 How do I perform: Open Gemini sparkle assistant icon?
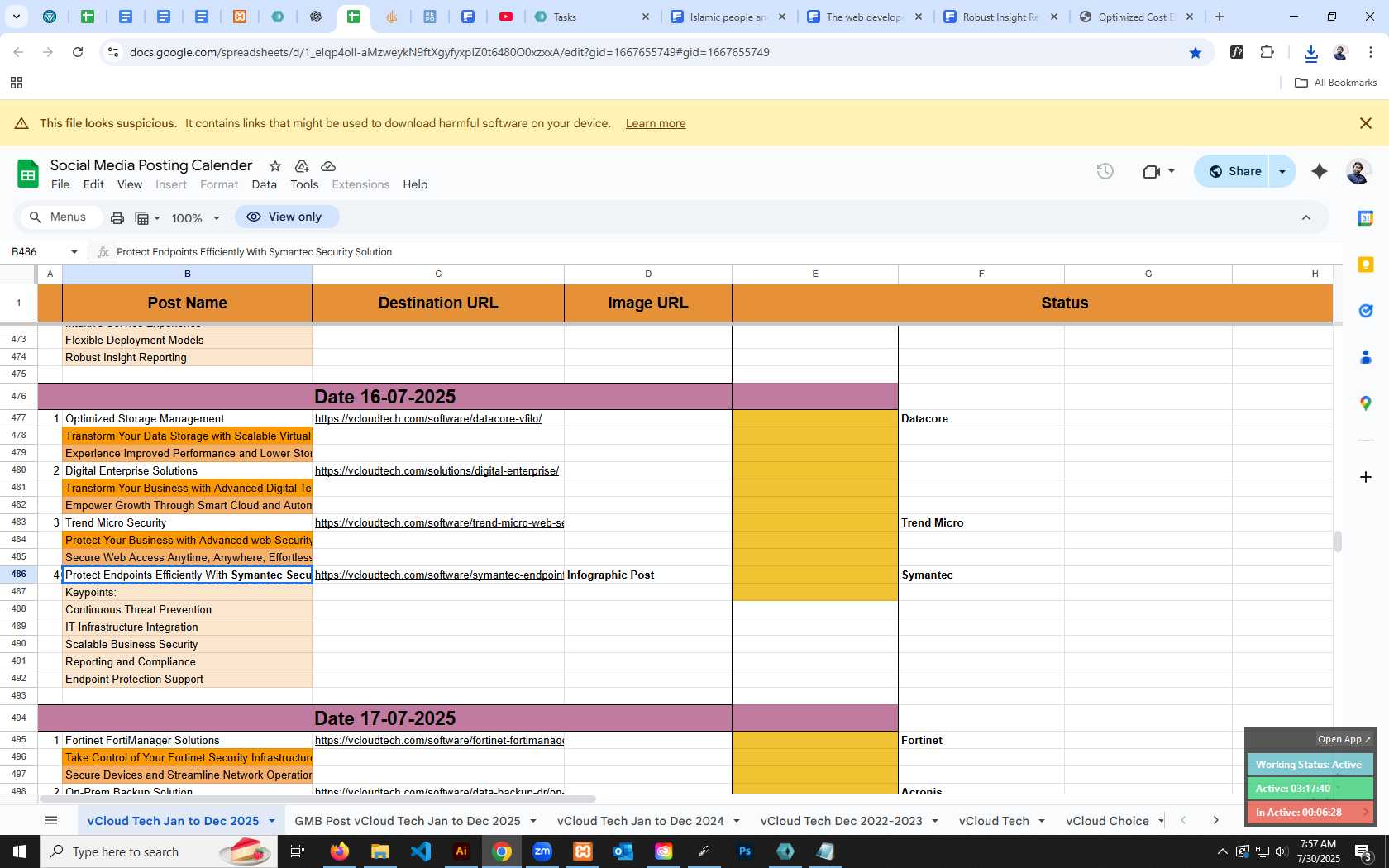[x=1320, y=171]
